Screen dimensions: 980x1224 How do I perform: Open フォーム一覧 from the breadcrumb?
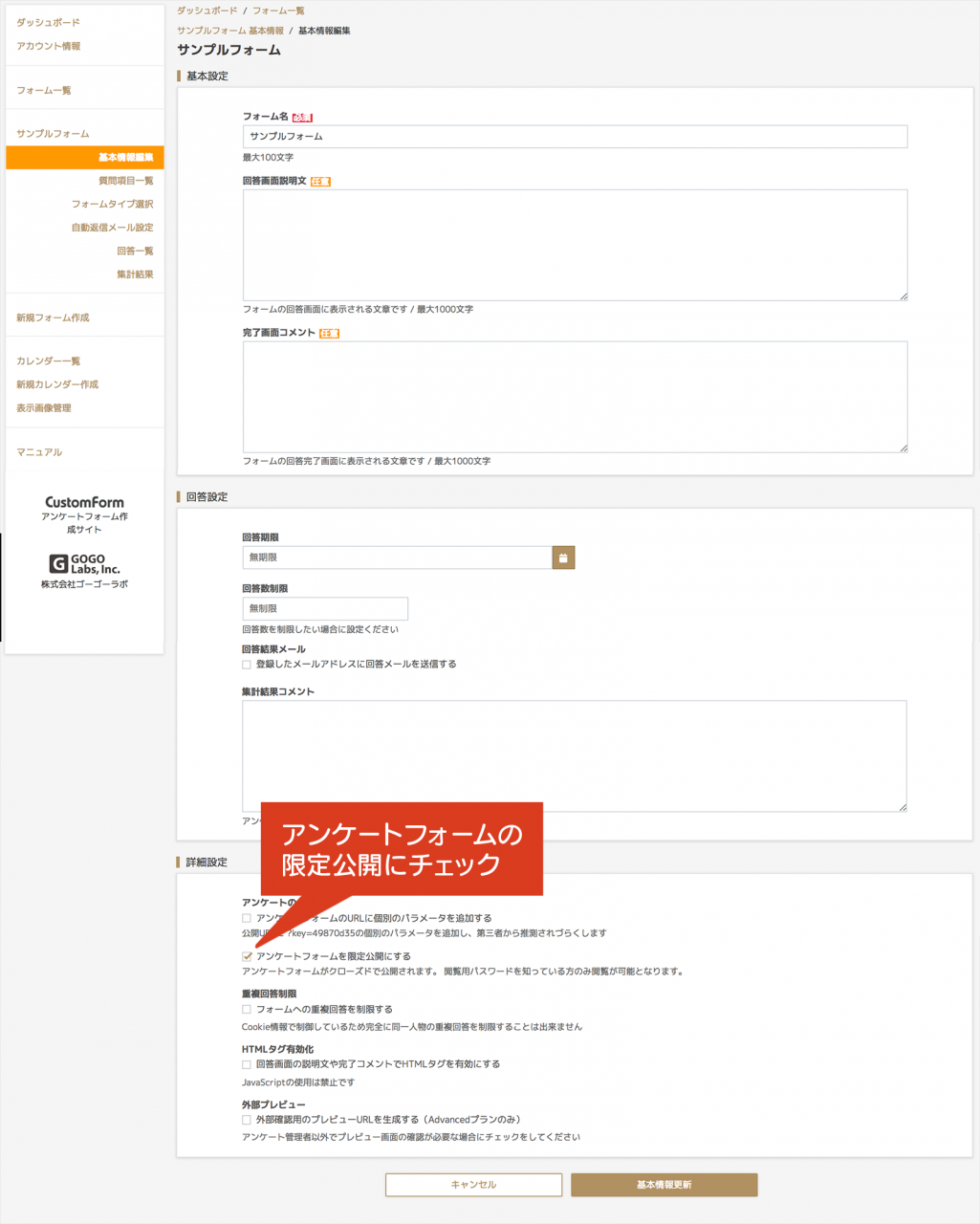click(x=279, y=10)
